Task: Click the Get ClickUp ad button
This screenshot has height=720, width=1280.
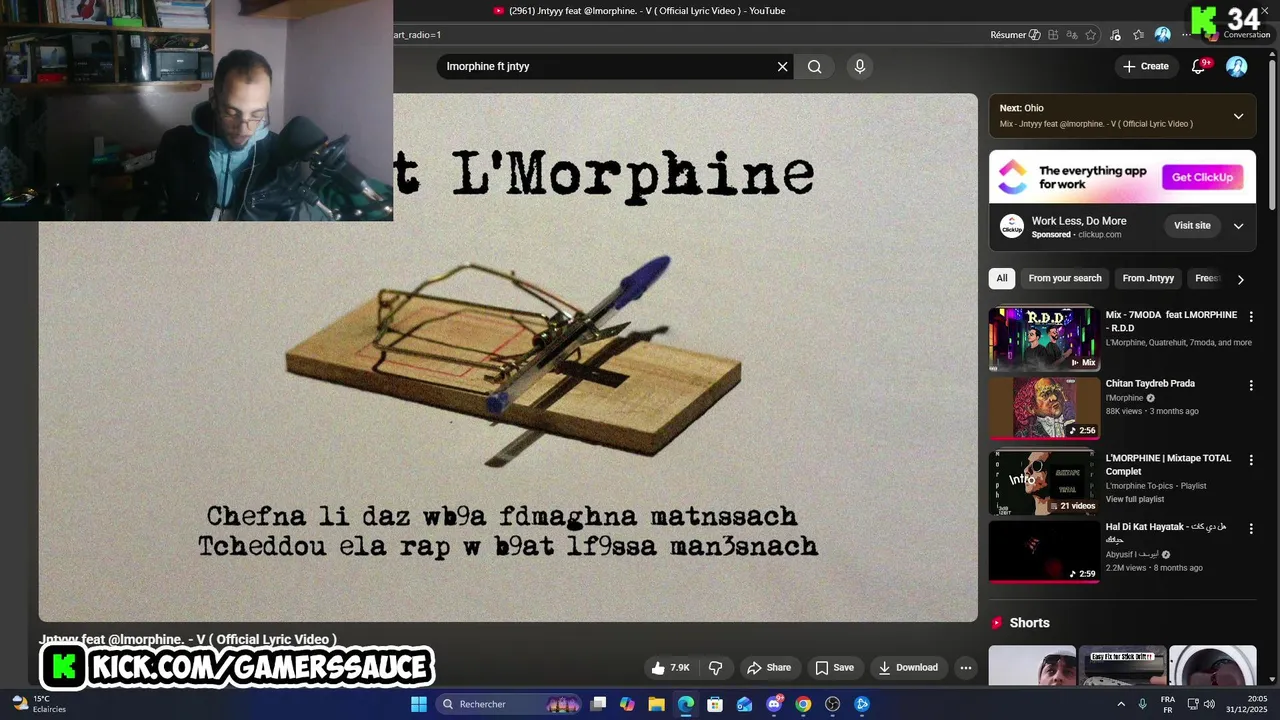Action: pyautogui.click(x=1202, y=177)
